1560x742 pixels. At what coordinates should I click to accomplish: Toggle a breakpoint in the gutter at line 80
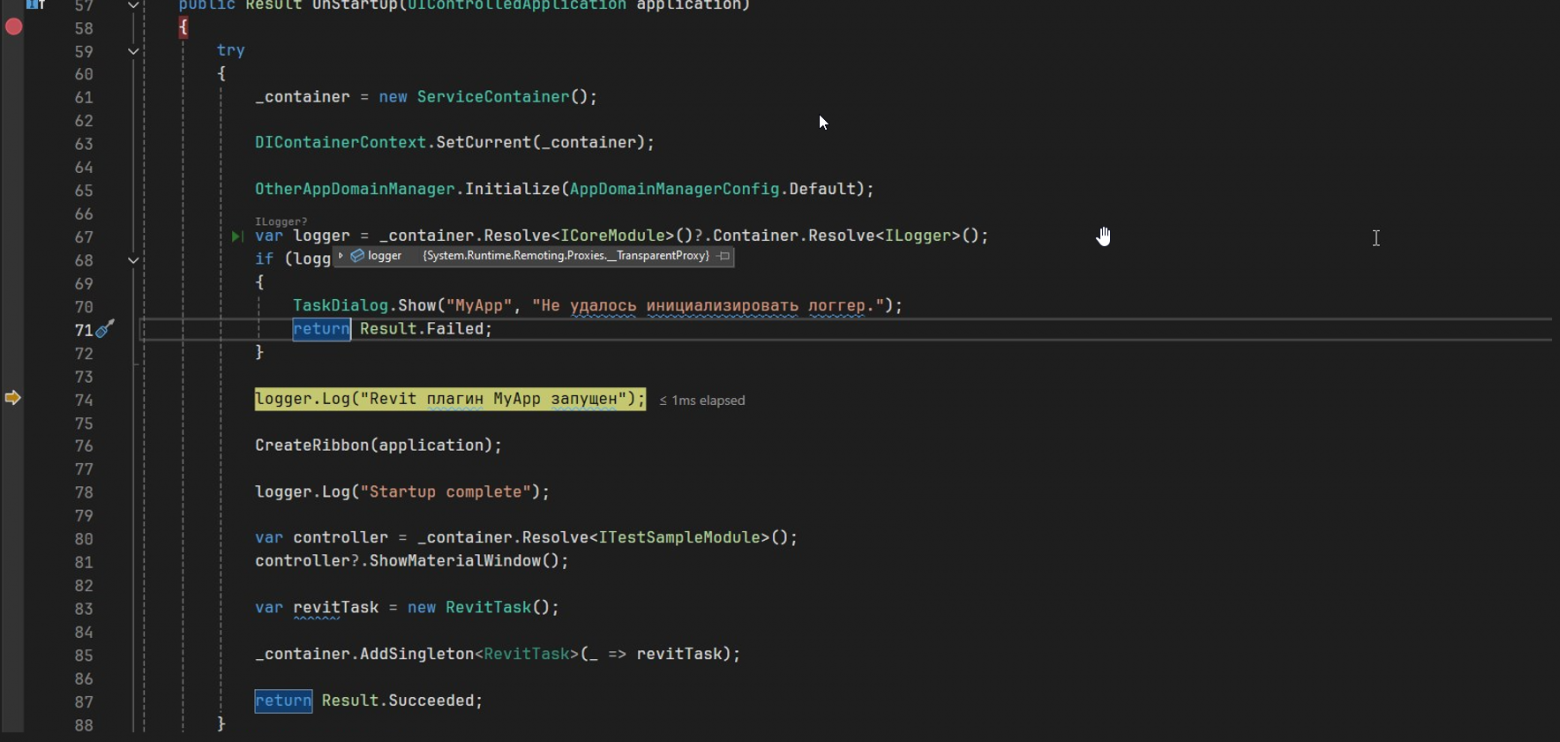pyautogui.click(x=13, y=537)
